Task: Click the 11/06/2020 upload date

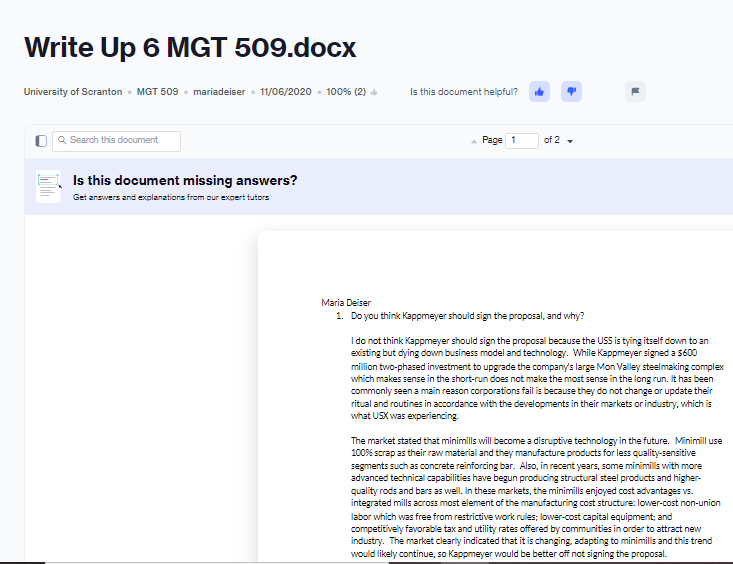Action: 286,92
